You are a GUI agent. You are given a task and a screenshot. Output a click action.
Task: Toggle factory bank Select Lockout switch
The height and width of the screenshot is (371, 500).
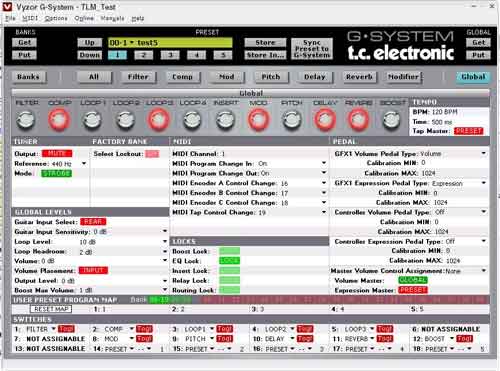152,154
